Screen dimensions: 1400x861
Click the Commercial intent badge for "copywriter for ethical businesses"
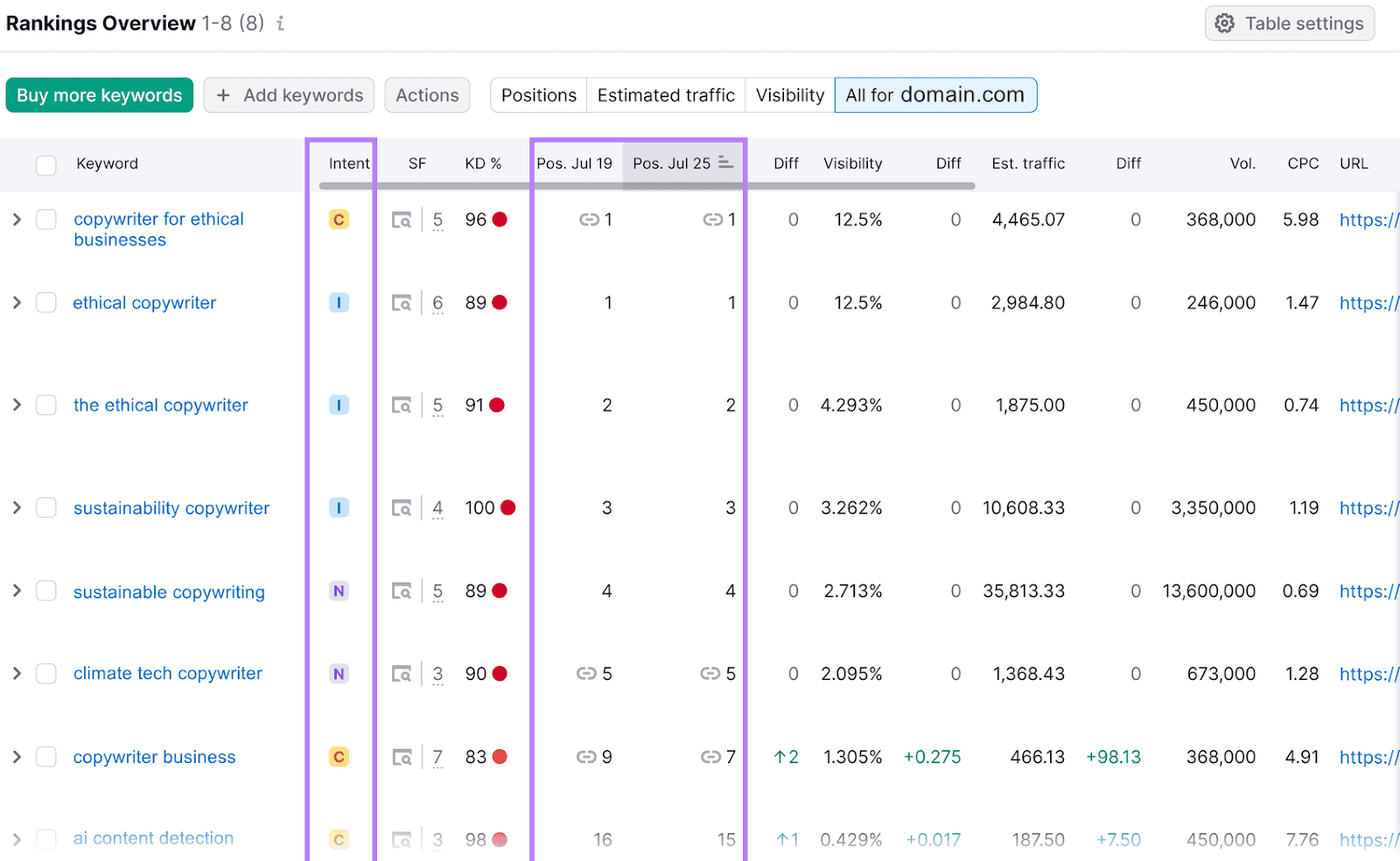339,220
